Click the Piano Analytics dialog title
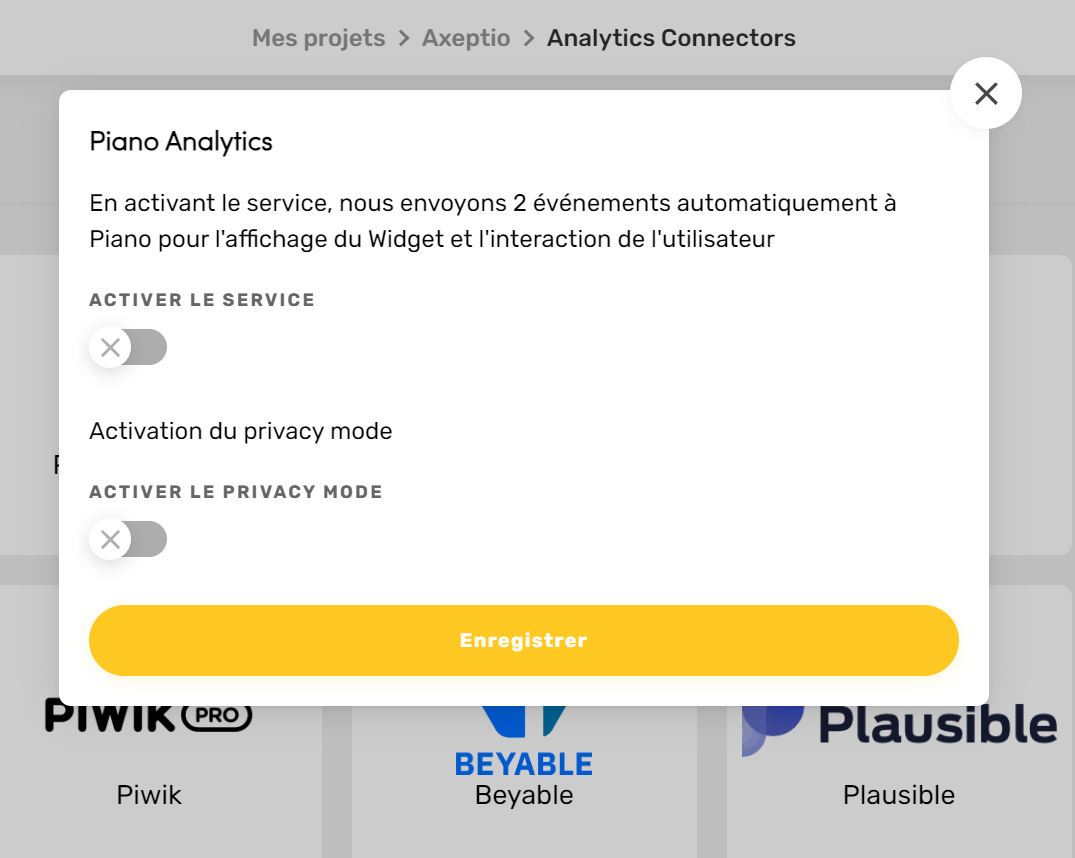 pyautogui.click(x=181, y=141)
